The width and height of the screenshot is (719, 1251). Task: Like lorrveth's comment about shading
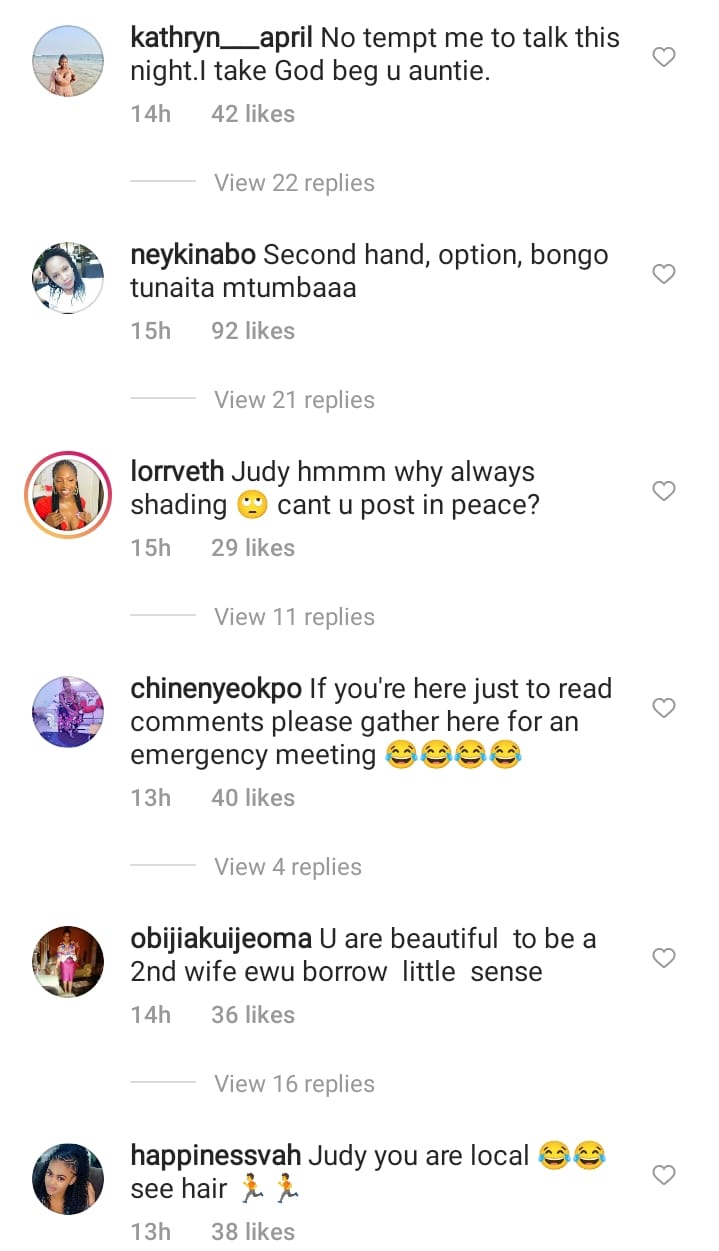(664, 491)
